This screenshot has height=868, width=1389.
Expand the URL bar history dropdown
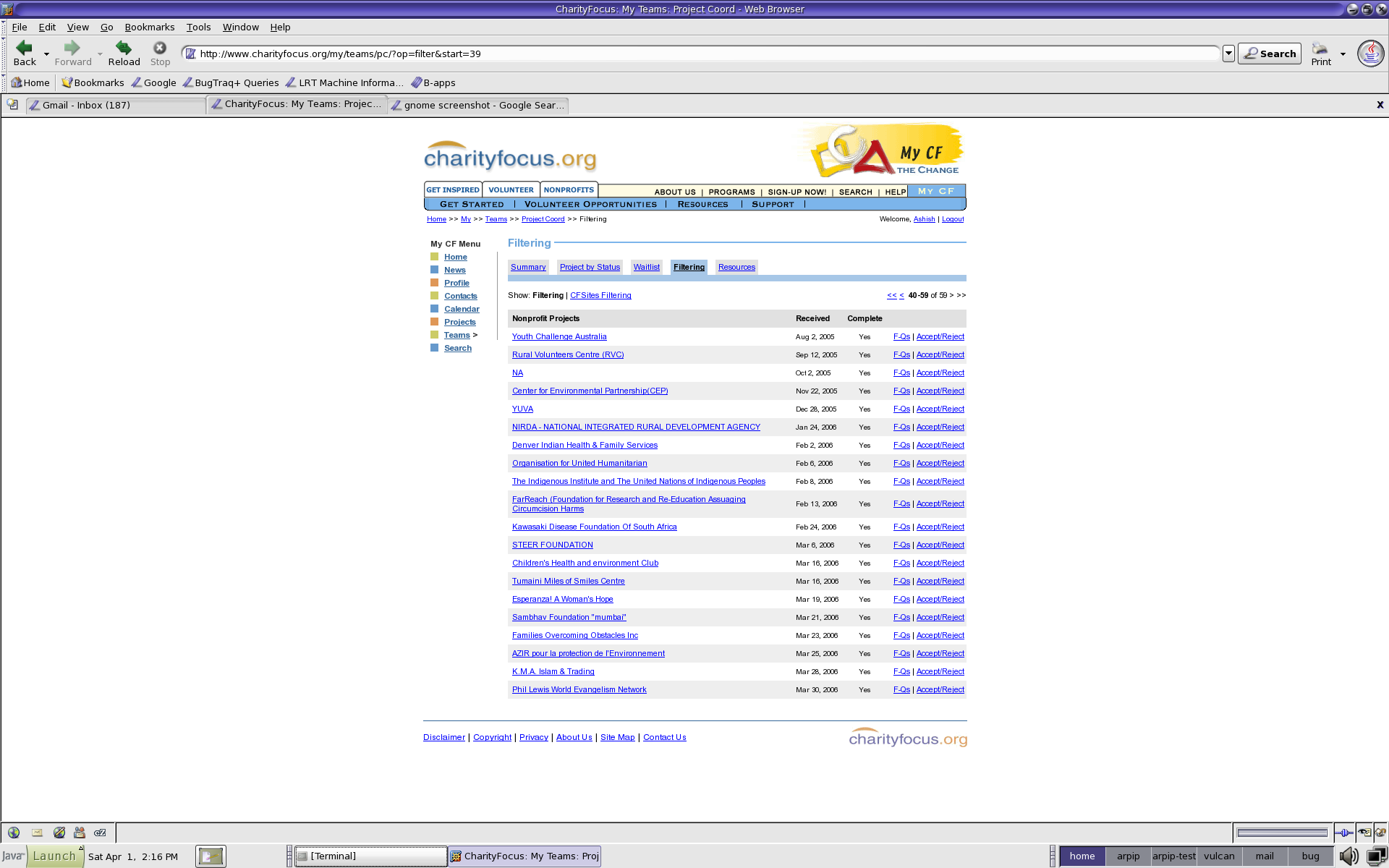click(1228, 54)
